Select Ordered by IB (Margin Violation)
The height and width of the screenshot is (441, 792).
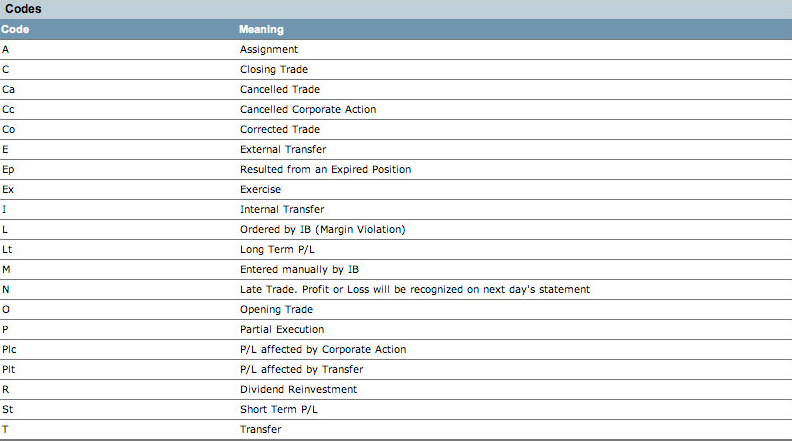tap(322, 229)
